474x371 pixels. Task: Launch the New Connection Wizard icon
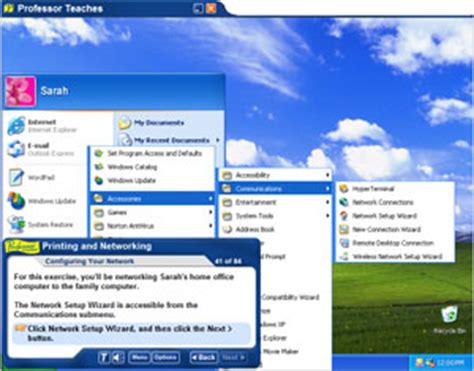(x=344, y=229)
